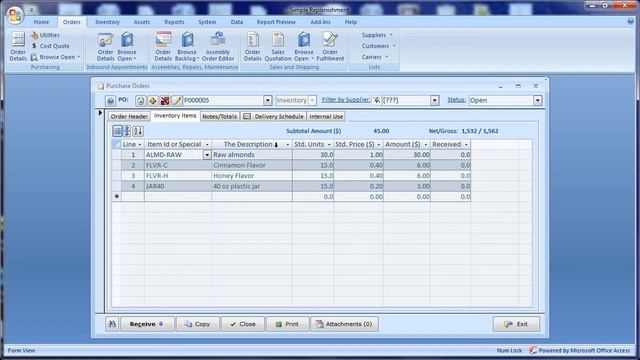Viewport: 640px width, 360px height.
Task: Switch to Internal Use tab
Action: pos(326,116)
